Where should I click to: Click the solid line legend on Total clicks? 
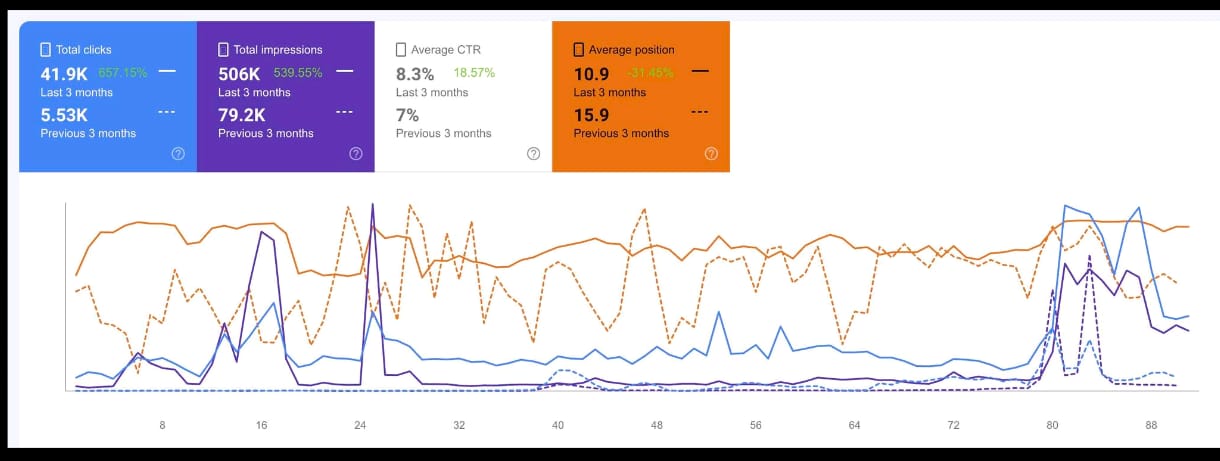click(x=167, y=72)
